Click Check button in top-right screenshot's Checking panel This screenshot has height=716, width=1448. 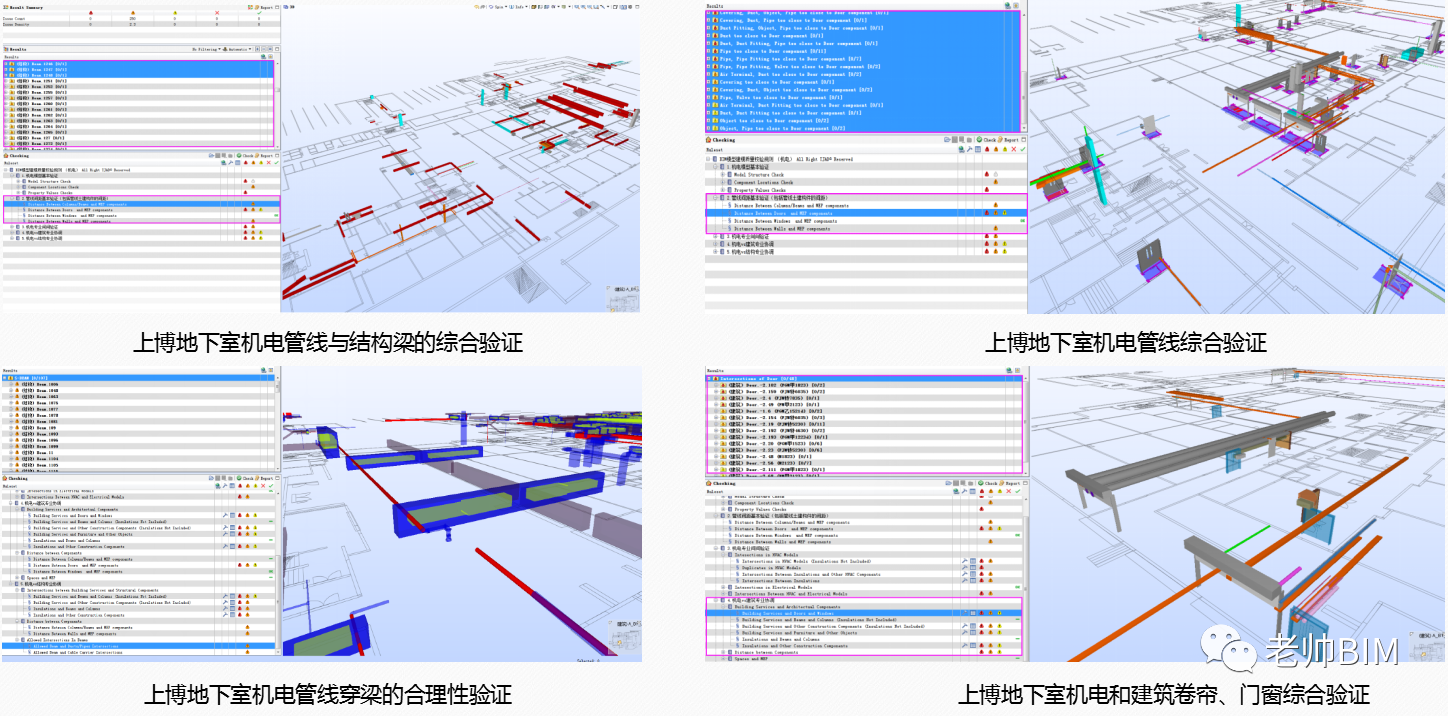[986, 140]
